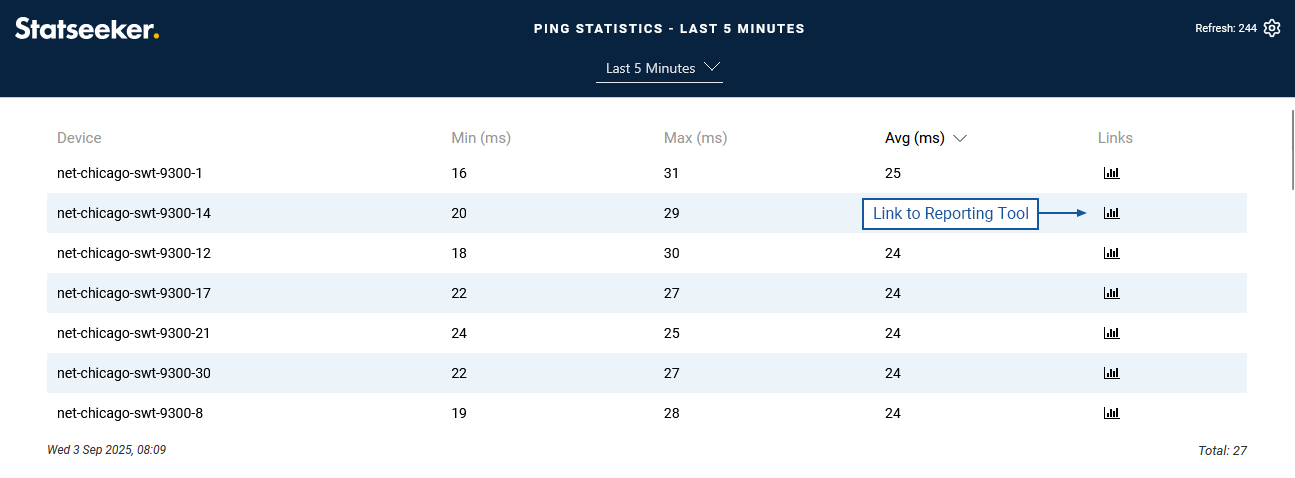Sort by the Device column header
This screenshot has height=478, width=1295.
pos(79,138)
